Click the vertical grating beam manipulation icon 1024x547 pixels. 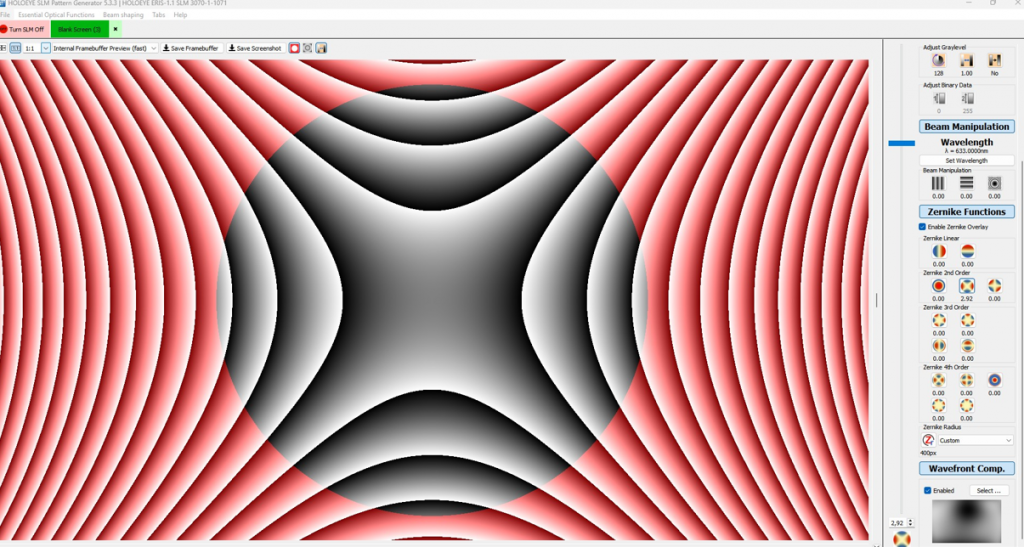click(938, 183)
